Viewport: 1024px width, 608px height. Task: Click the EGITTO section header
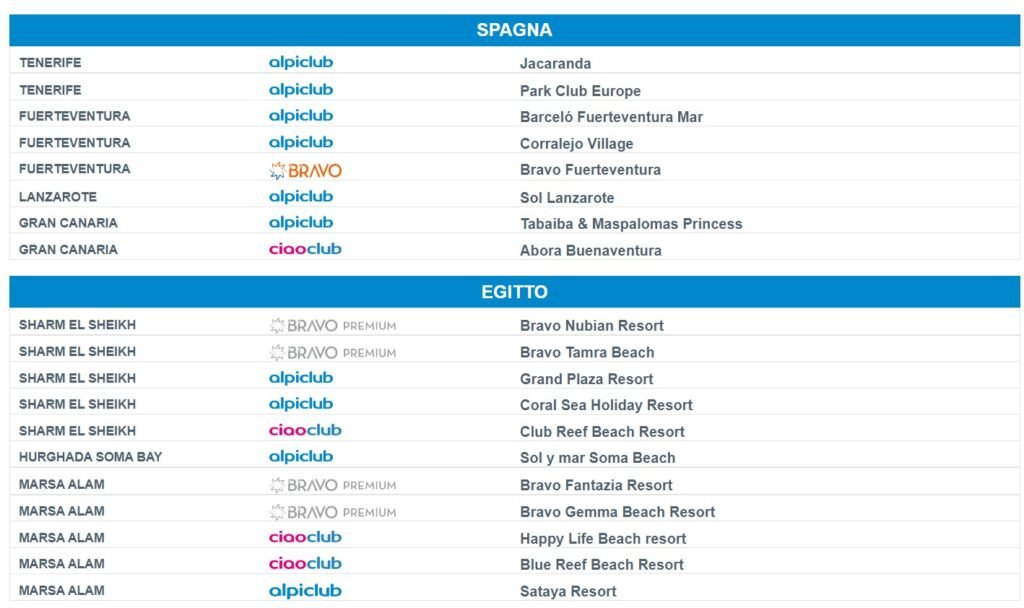pos(514,292)
